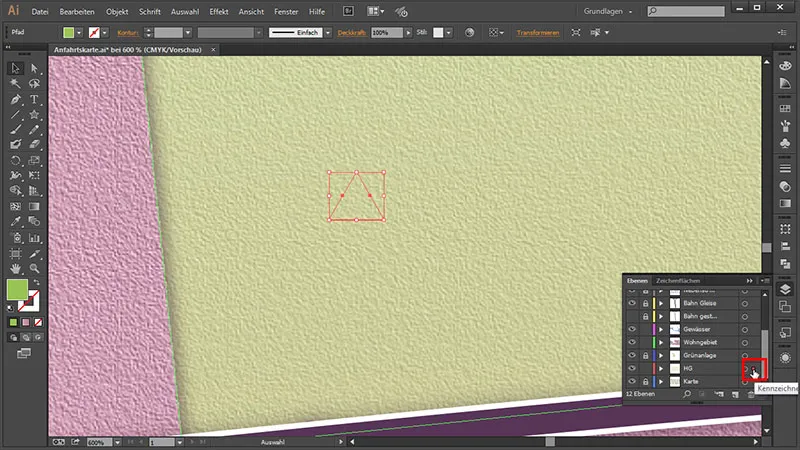Unlock the Grünanlage layer
The width and height of the screenshot is (800, 450).
[x=645, y=355]
